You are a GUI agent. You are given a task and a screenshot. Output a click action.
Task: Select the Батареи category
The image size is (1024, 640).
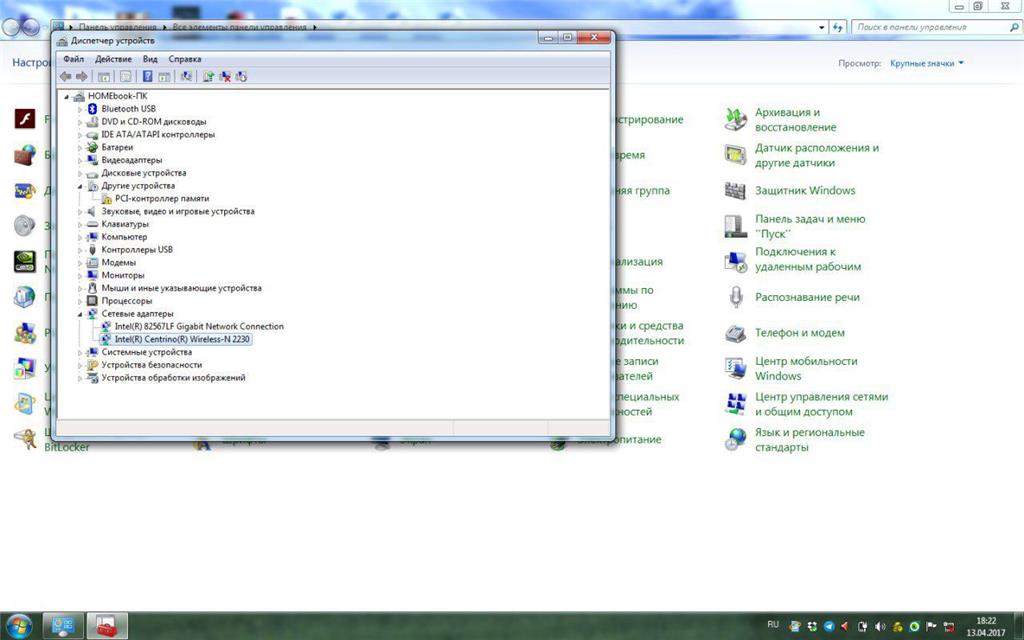[117, 148]
